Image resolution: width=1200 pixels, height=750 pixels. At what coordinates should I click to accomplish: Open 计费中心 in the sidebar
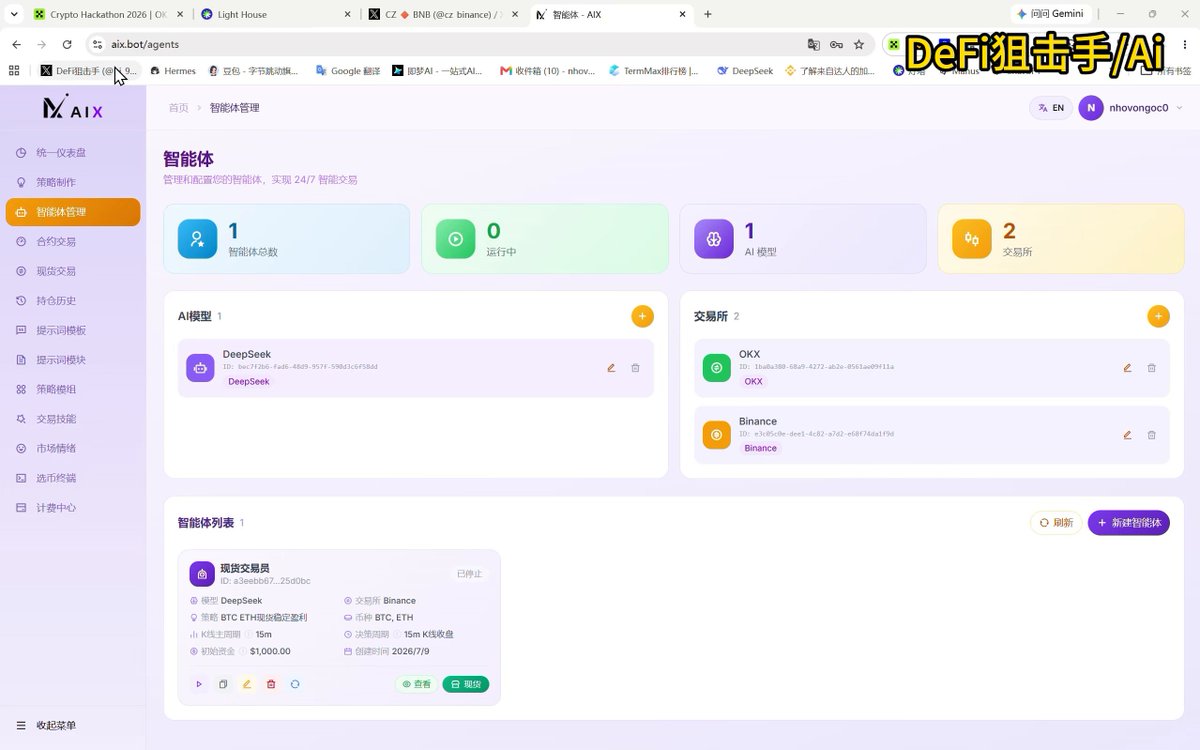pyautogui.click(x=73, y=507)
